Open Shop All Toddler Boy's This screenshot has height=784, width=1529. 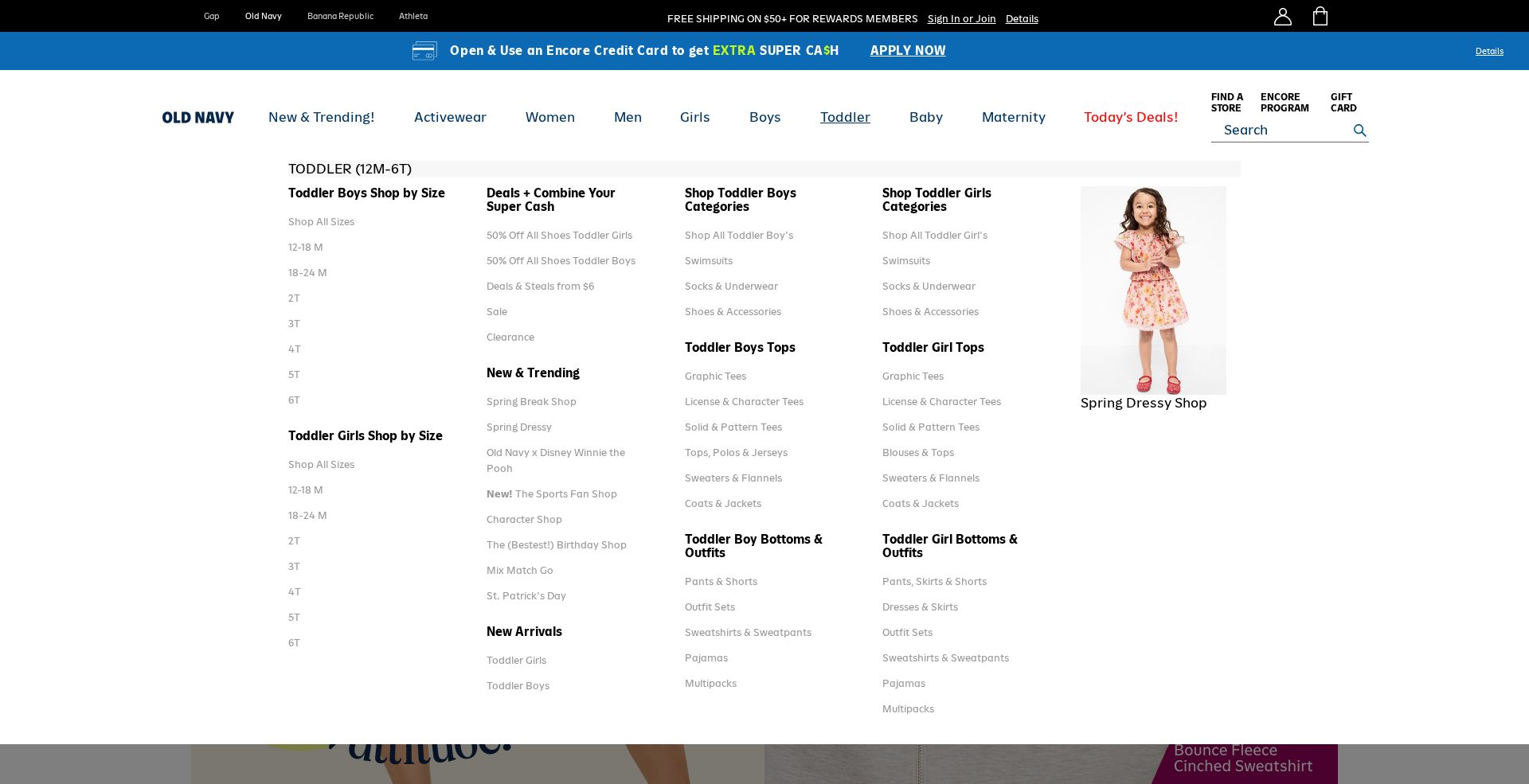(x=738, y=235)
